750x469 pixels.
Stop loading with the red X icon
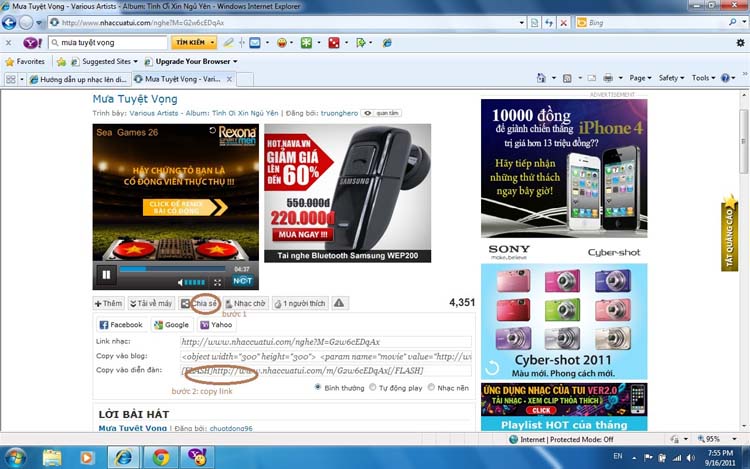tap(564, 22)
